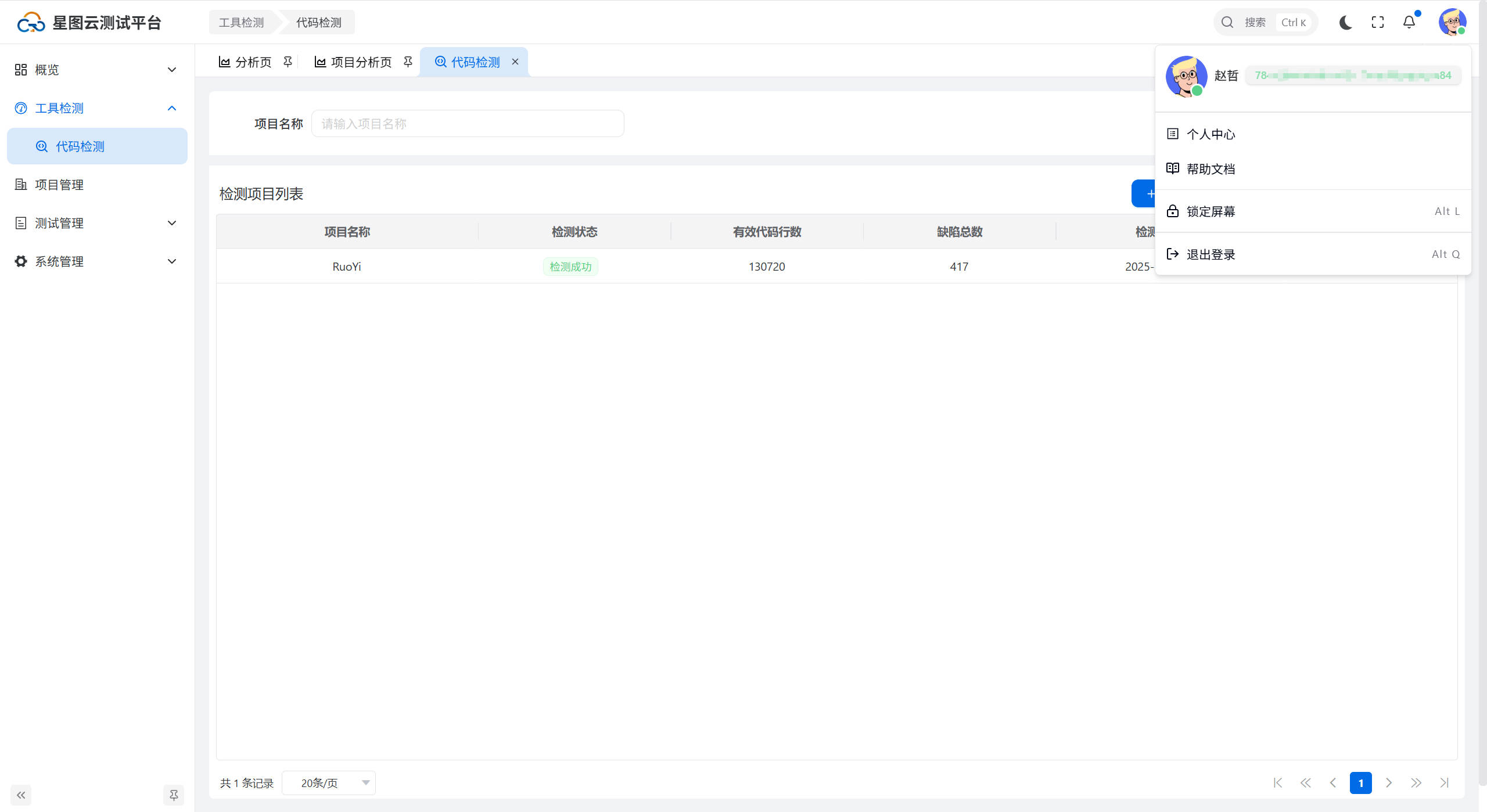Open notifications bell icon
Screen dimensions: 1487x812
1409,23
